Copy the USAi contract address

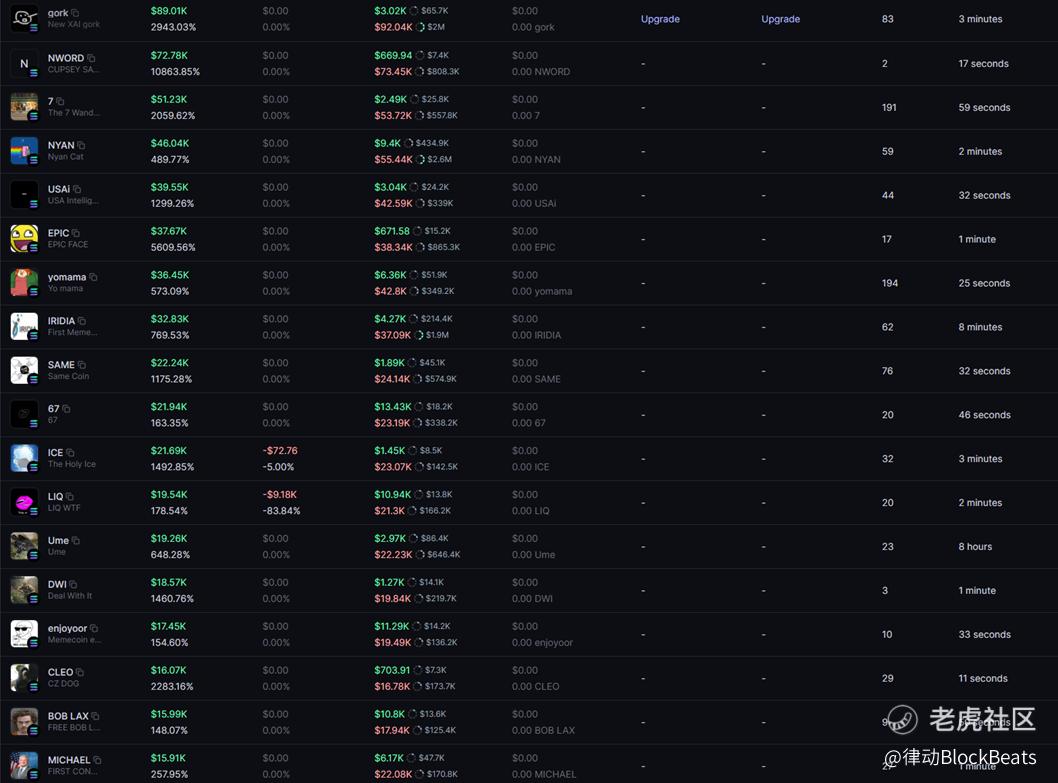point(77,189)
